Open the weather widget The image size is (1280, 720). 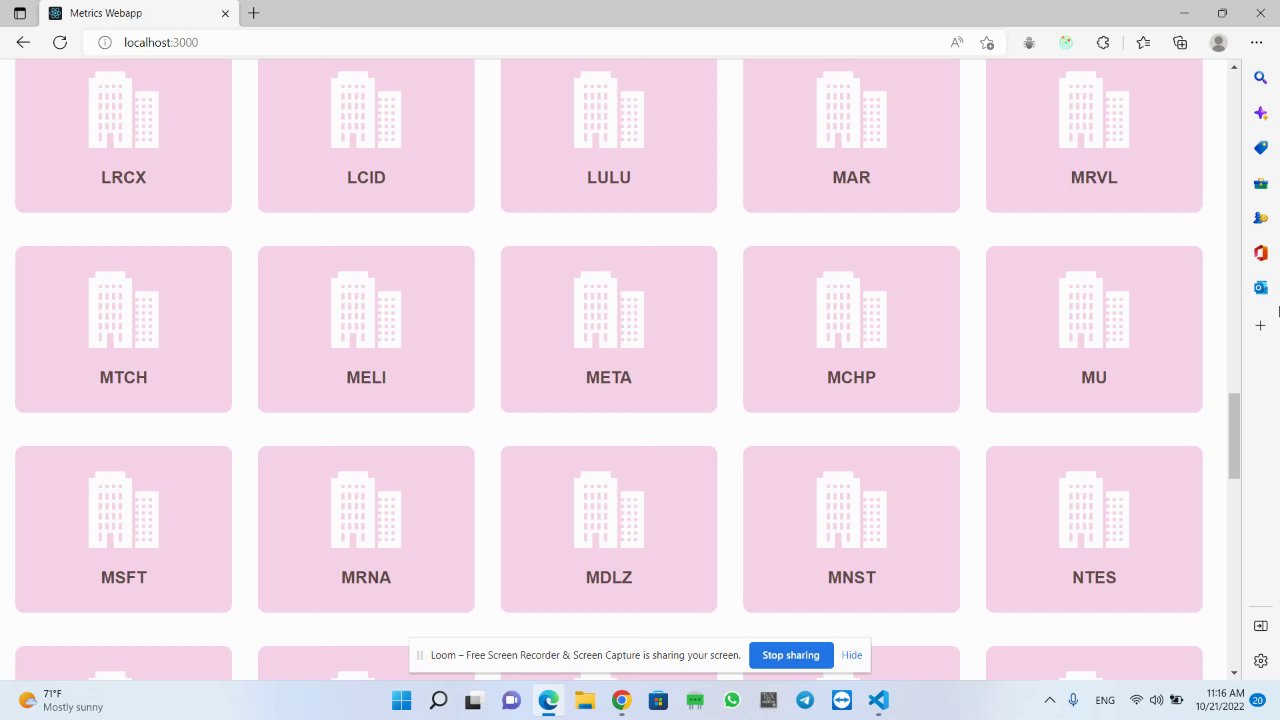tap(62, 700)
